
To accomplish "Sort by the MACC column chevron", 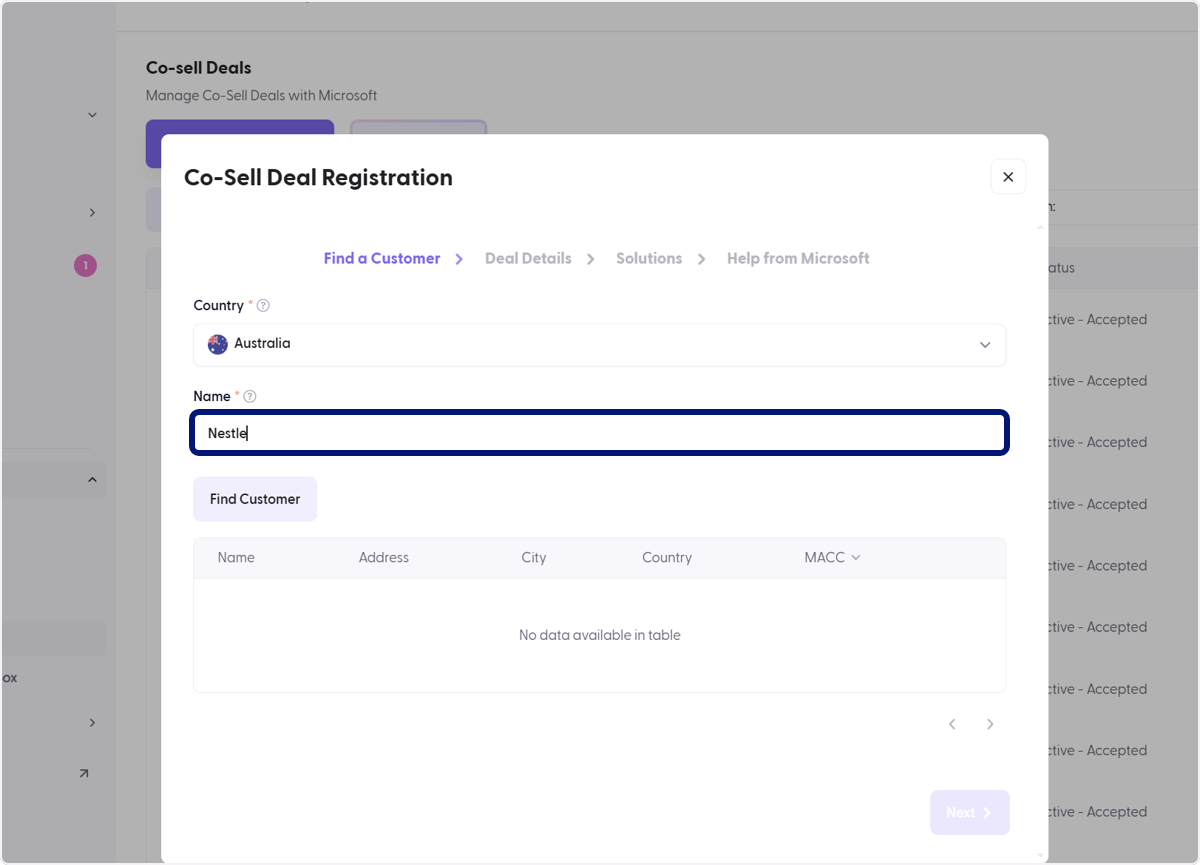I will point(856,558).
